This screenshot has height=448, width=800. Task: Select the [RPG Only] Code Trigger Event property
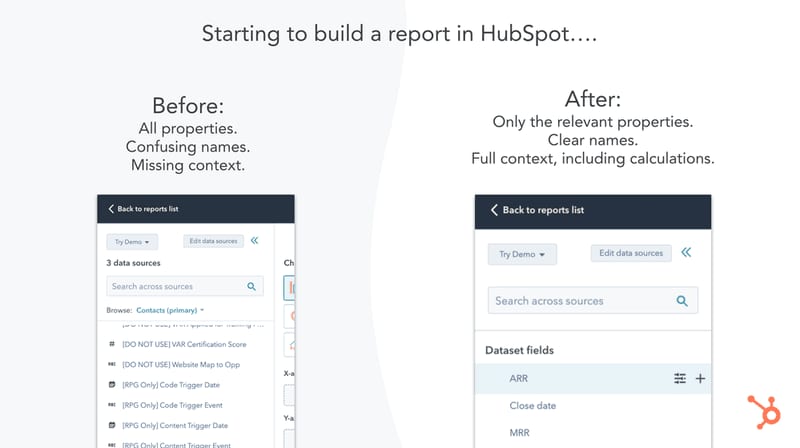coord(172,405)
